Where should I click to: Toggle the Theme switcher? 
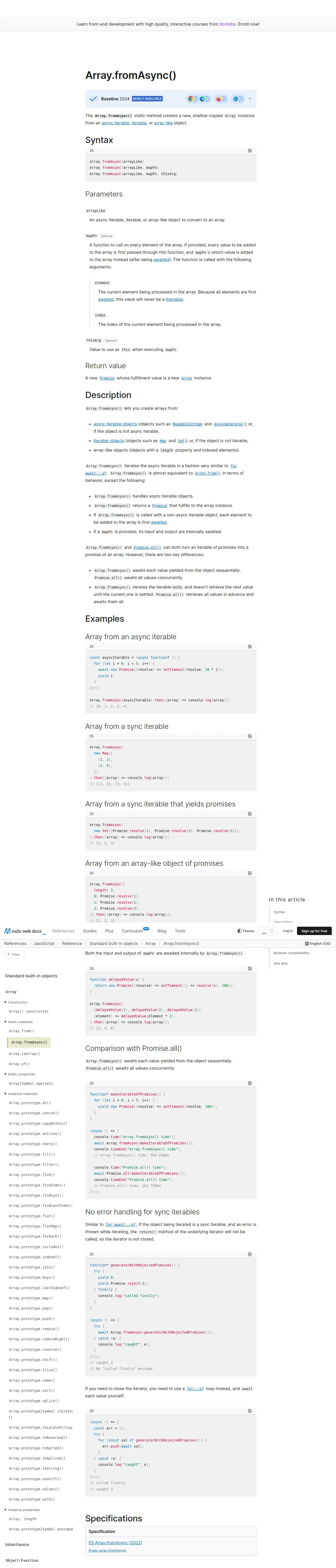(246, 931)
